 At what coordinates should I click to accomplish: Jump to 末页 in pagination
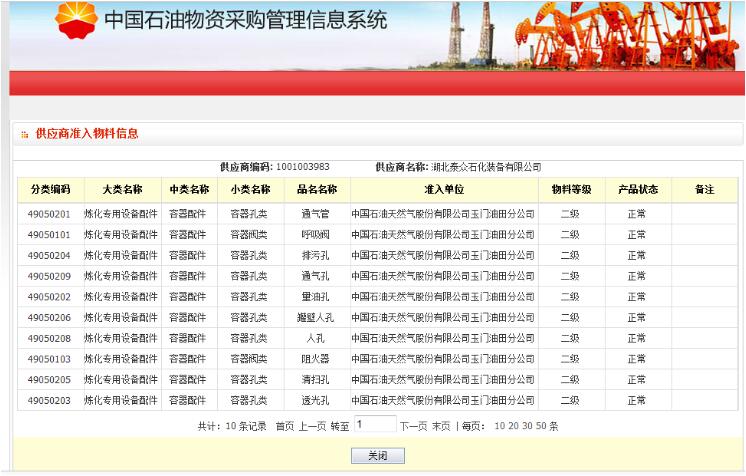(441, 426)
